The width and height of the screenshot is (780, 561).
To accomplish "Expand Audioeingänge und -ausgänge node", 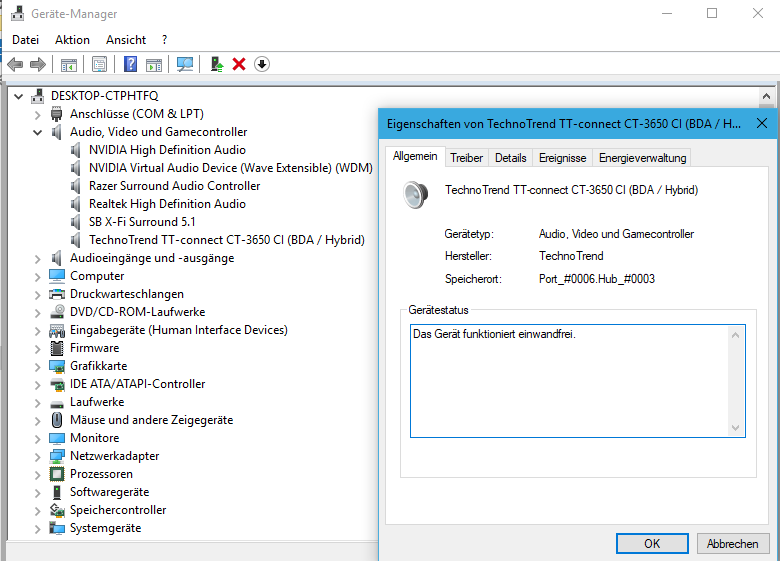I will [37, 258].
